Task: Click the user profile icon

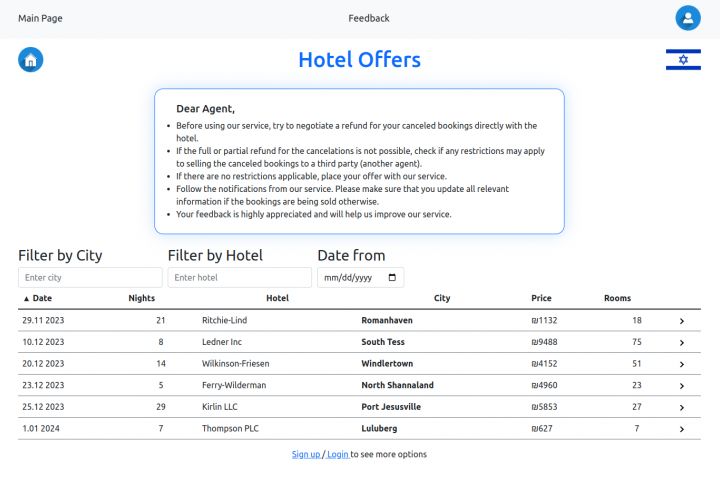Action: (x=688, y=18)
